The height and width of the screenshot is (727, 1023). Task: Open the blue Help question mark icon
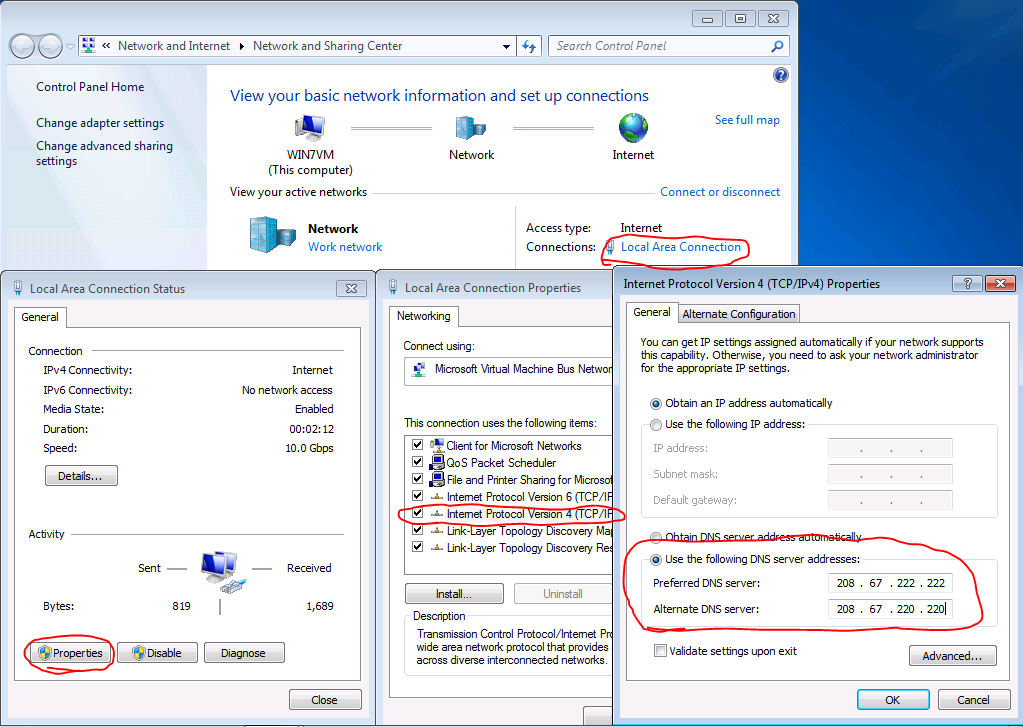point(781,75)
